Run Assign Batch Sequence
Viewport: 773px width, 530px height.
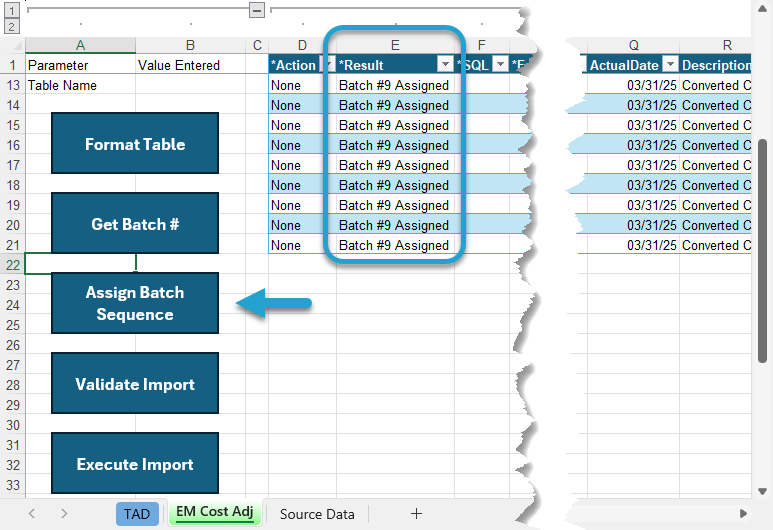135,303
